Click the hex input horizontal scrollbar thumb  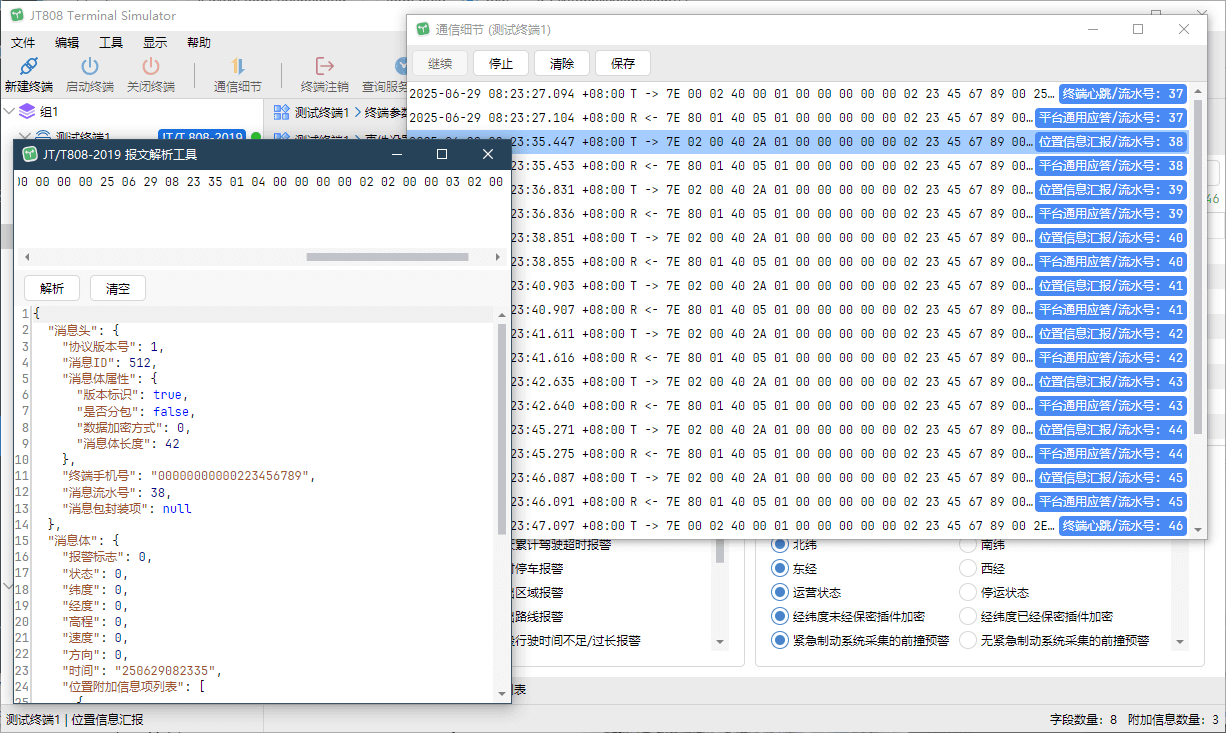coord(387,257)
